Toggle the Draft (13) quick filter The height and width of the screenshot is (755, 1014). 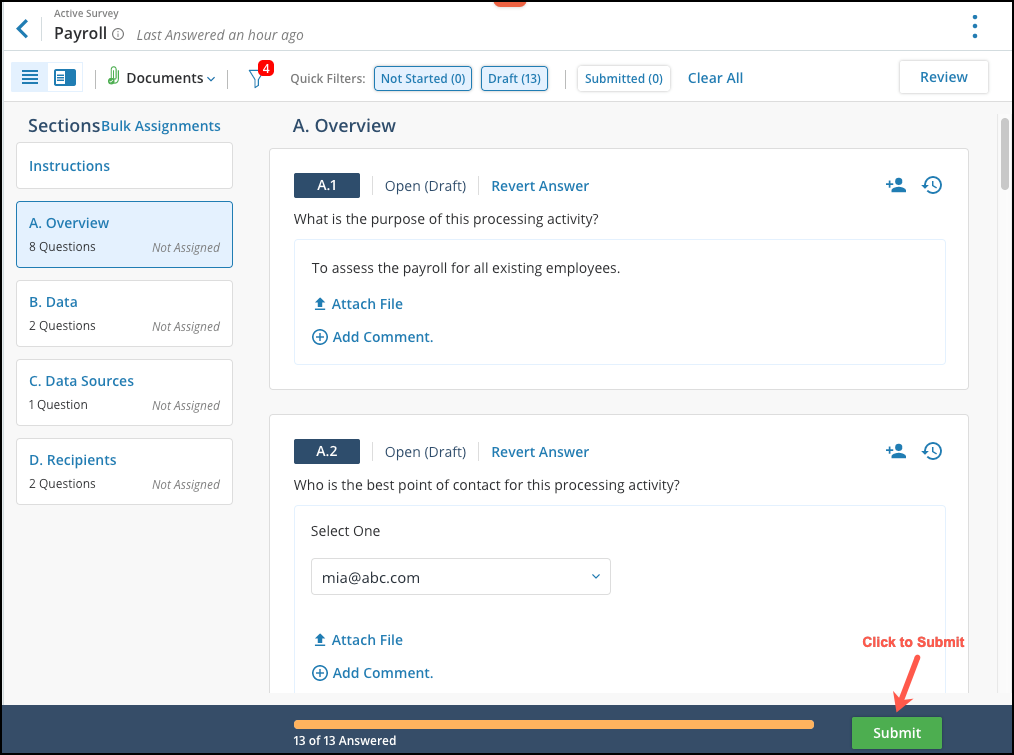coord(514,78)
